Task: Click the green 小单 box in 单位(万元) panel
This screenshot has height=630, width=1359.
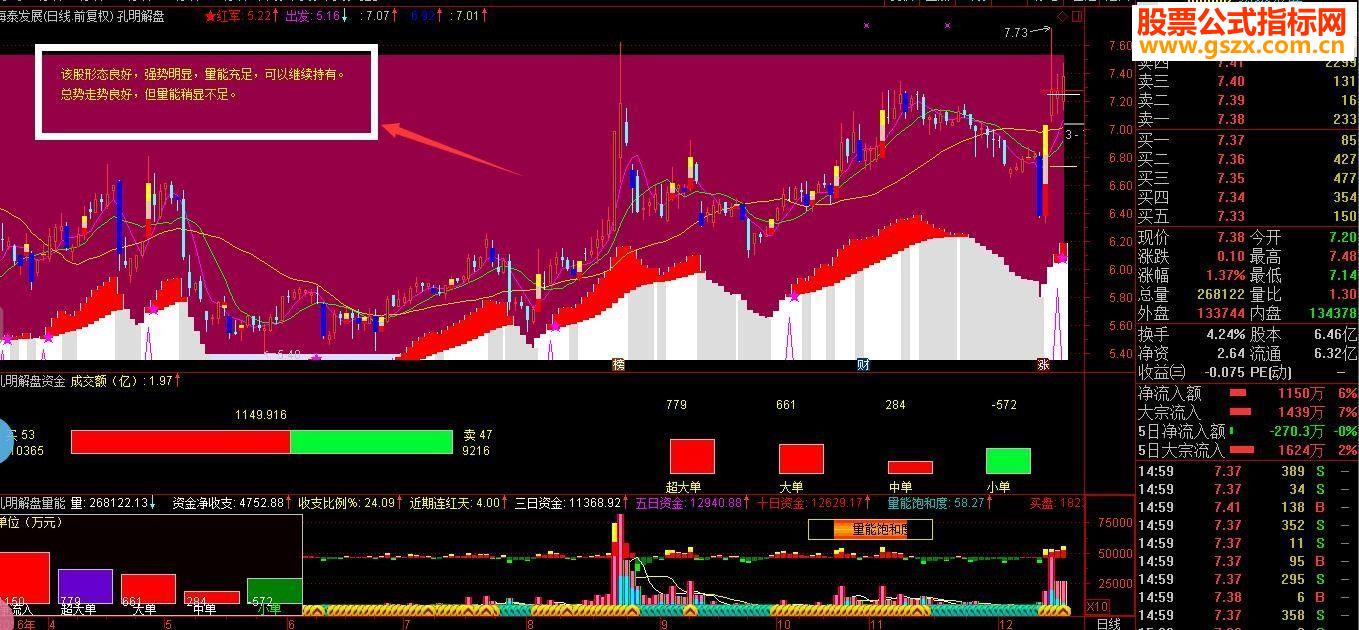Action: click(274, 591)
